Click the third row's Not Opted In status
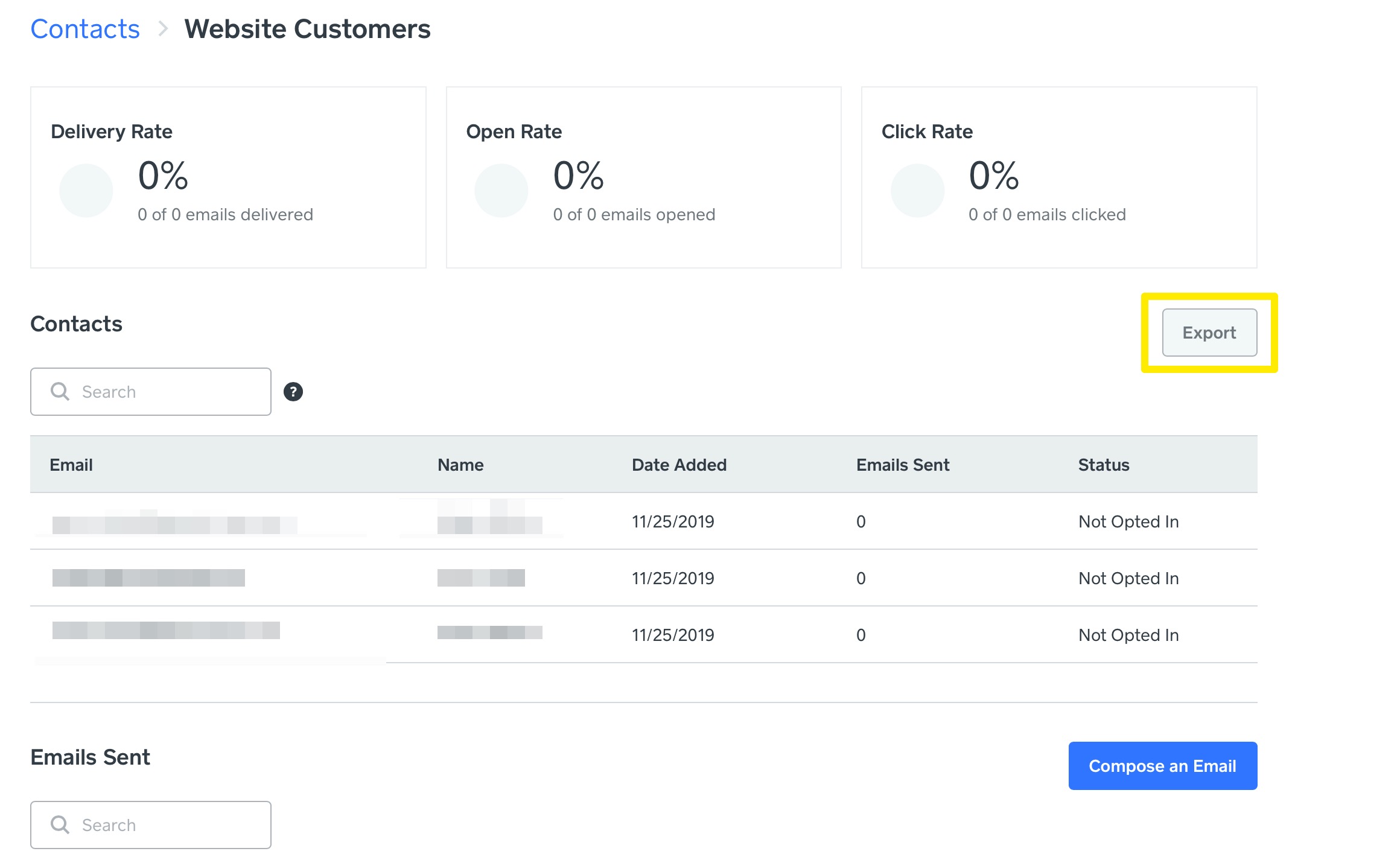The height and width of the screenshot is (860, 1400). click(1128, 635)
